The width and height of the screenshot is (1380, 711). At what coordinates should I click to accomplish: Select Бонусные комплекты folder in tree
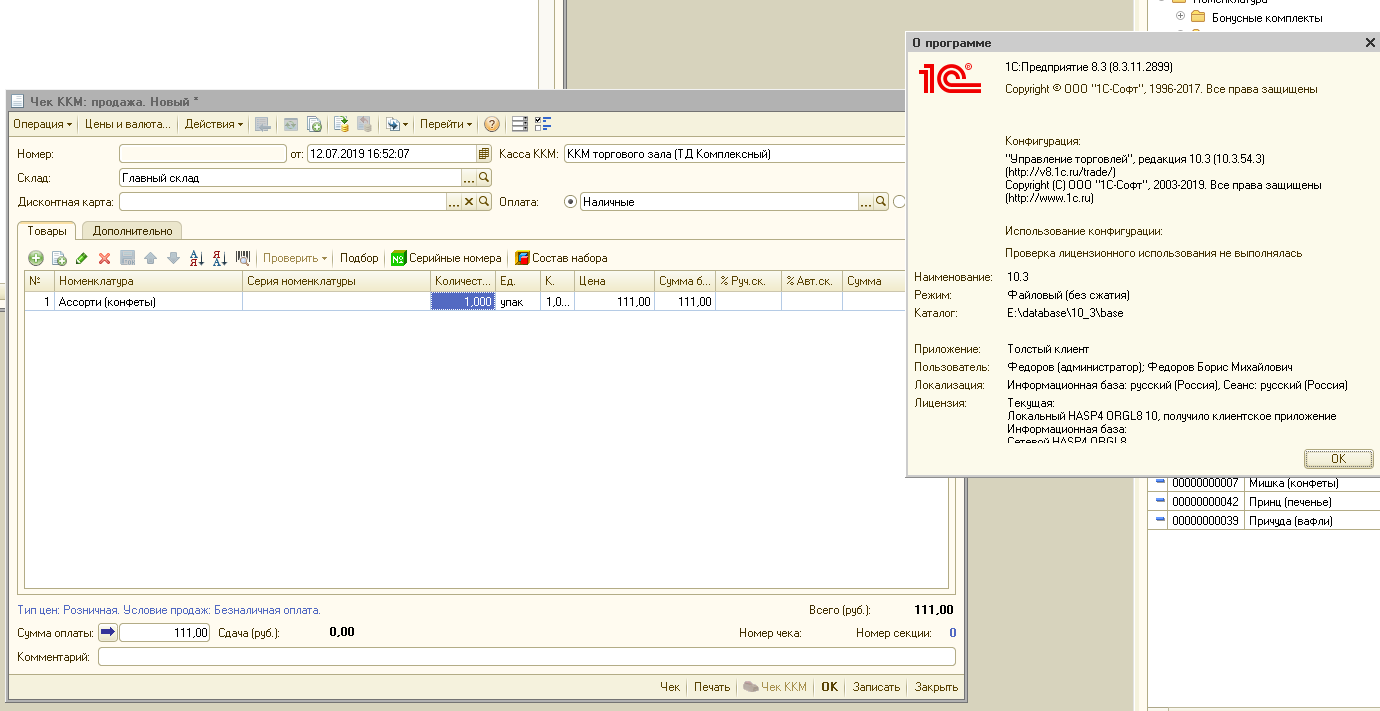[1267, 17]
